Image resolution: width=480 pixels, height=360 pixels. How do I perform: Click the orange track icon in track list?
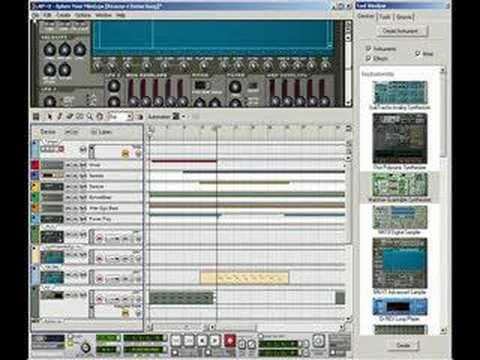click(x=35, y=208)
